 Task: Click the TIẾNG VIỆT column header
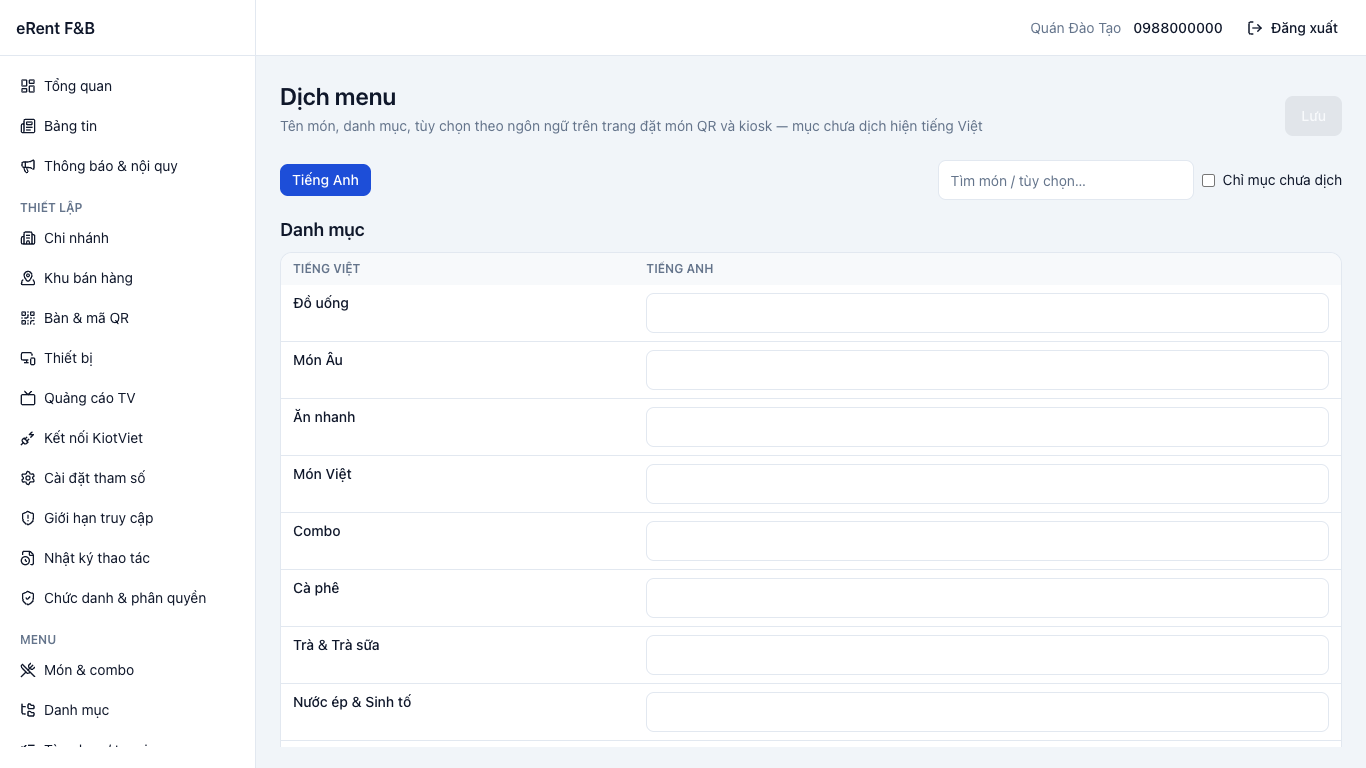[326, 269]
